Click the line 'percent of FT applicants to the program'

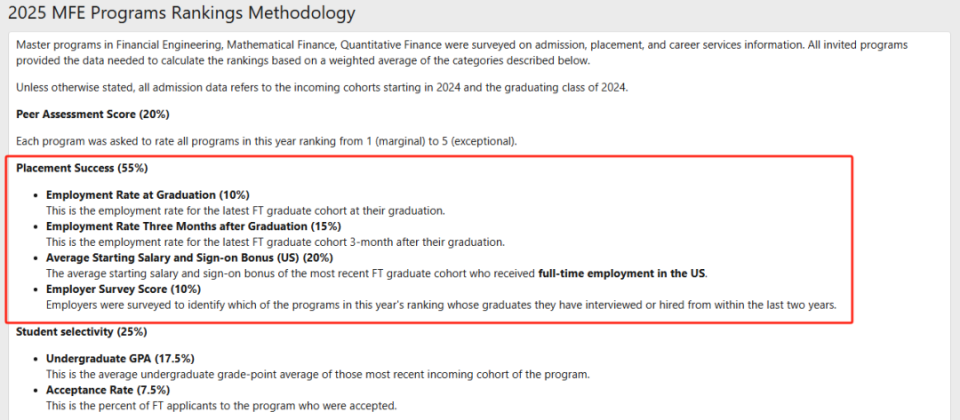(x=222, y=405)
